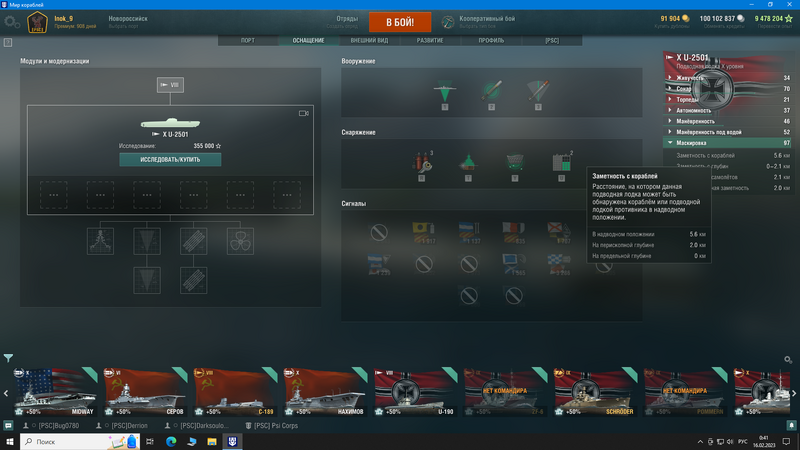Open Microsoft Edge from taskbar
Image resolution: width=800 pixels, height=450 pixels.
171,441
